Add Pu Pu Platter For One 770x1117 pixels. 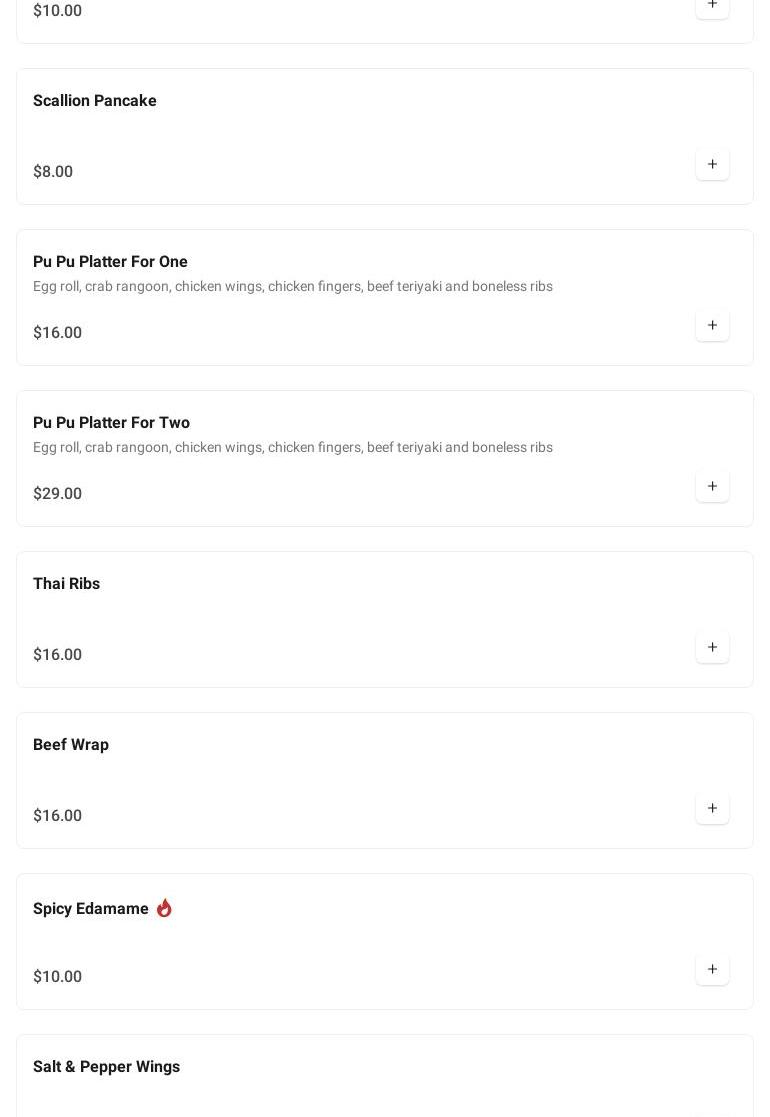(x=712, y=325)
